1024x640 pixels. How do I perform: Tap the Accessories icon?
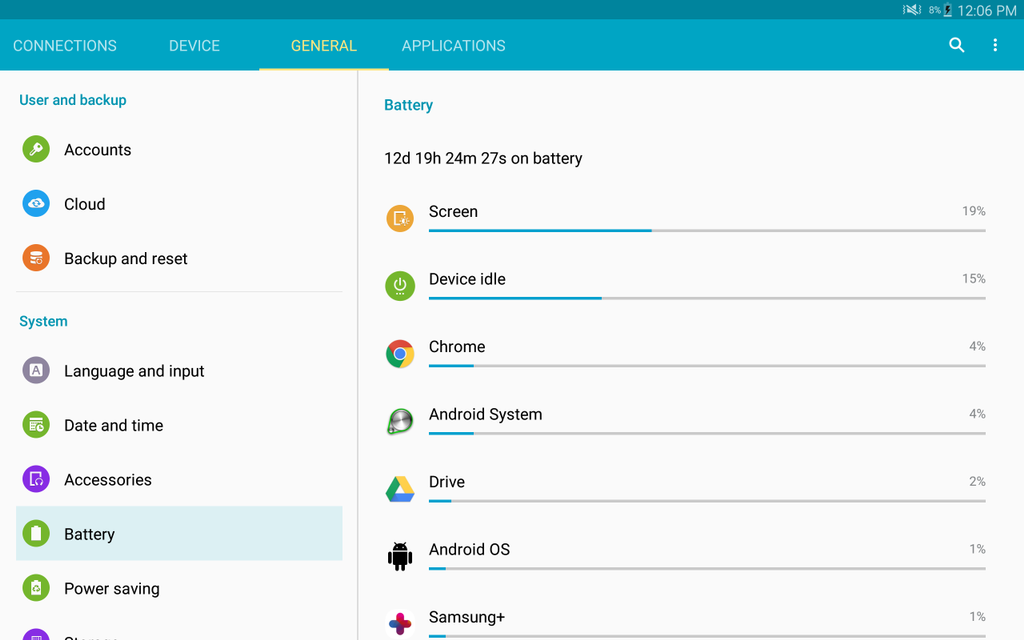[x=36, y=479]
